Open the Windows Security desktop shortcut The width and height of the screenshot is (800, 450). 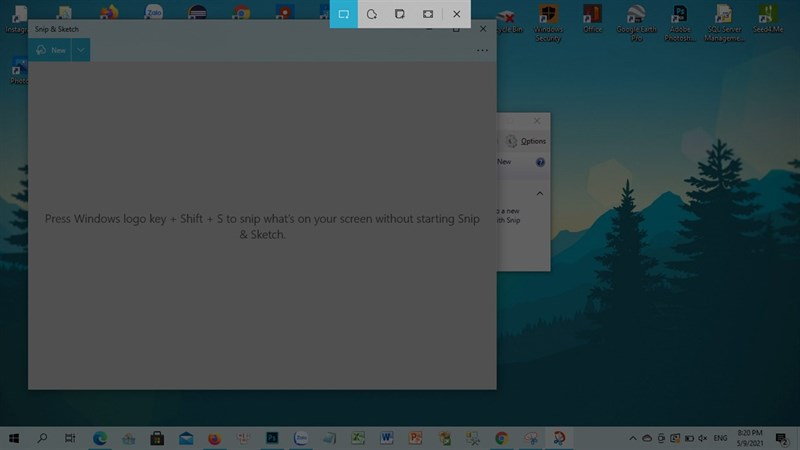(548, 23)
